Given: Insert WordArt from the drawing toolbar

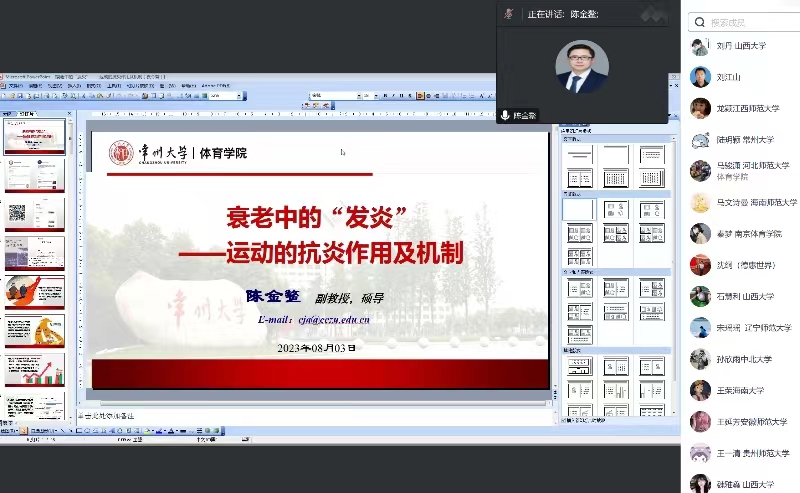Looking at the screenshot, I should point(112,431).
